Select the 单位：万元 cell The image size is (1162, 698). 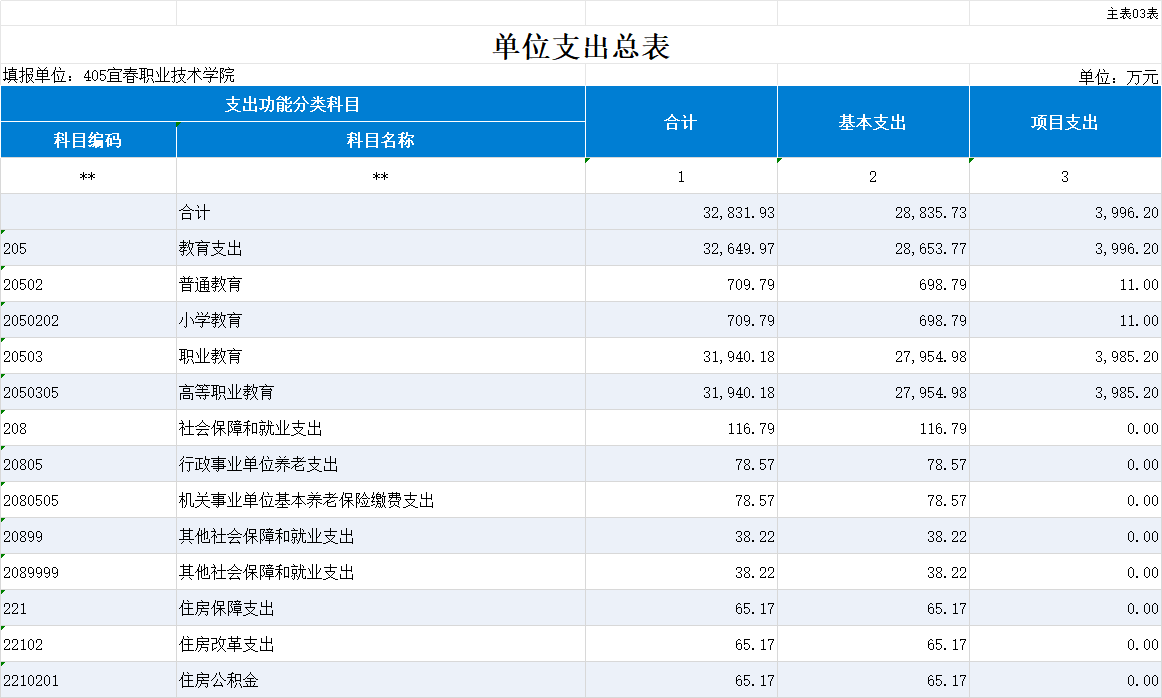point(1118,76)
